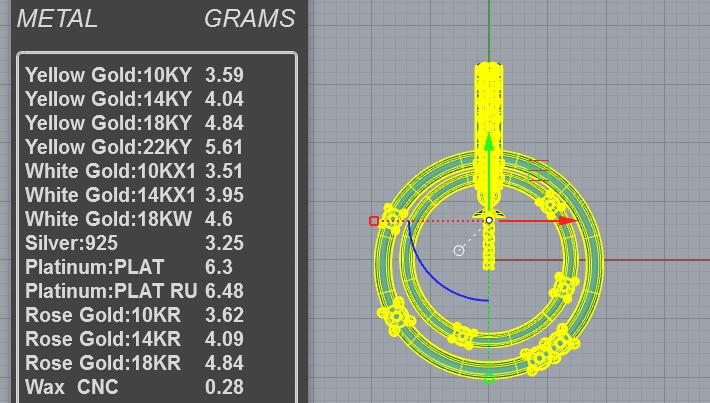The width and height of the screenshot is (710, 403).
Task: Click the gumball origin white circle
Action: point(489,221)
